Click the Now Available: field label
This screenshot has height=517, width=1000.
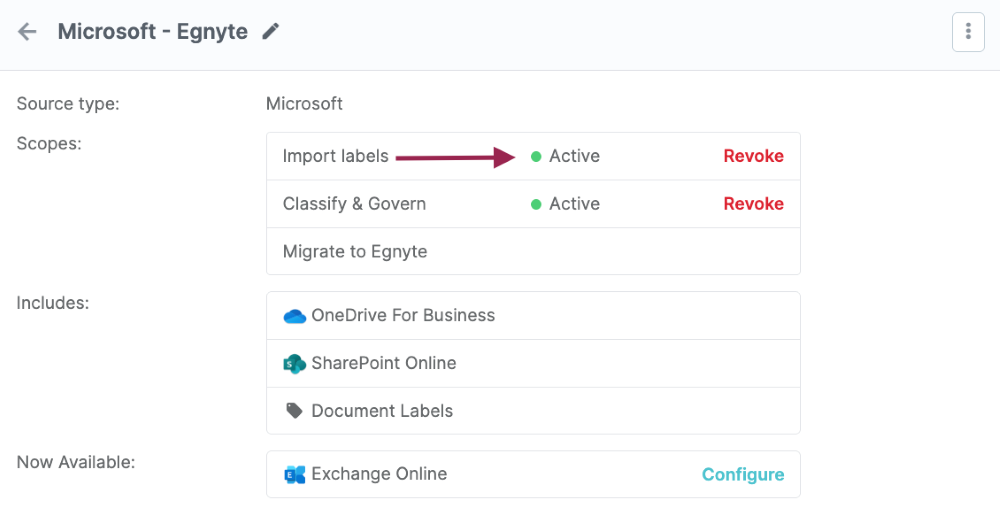coord(76,462)
